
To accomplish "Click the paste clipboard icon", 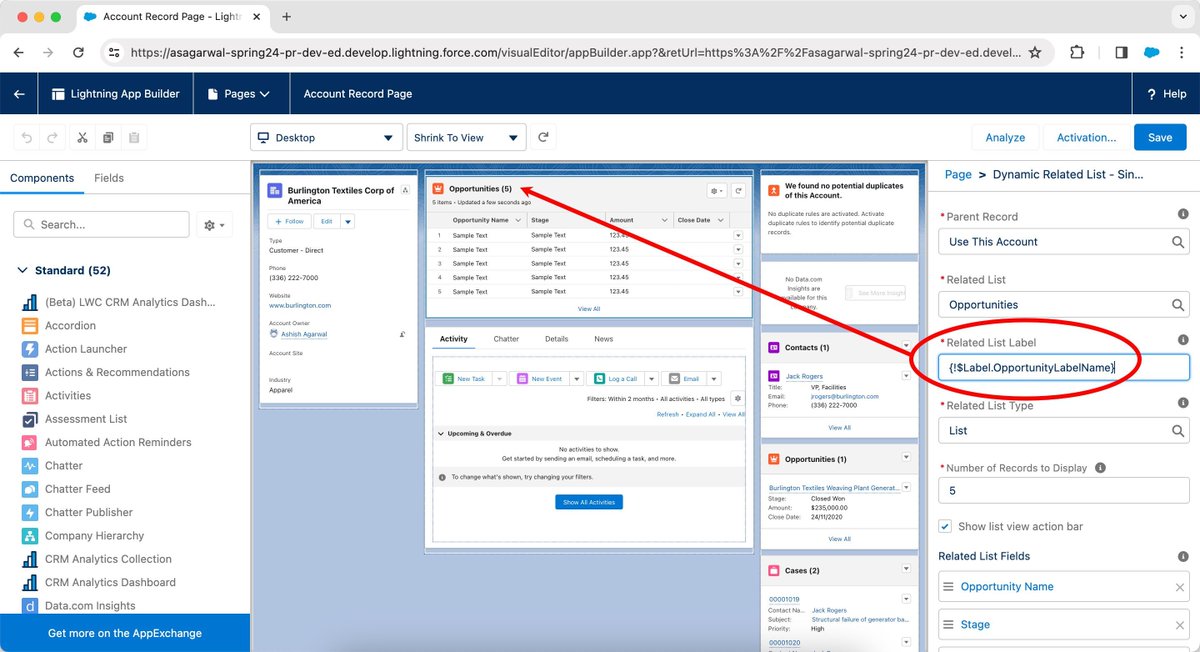I will pos(134,138).
